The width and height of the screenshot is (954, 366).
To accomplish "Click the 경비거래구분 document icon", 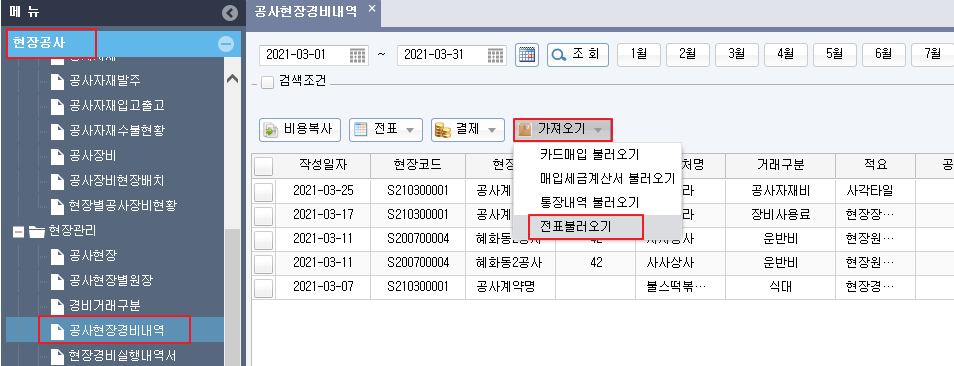I will pos(57,306).
